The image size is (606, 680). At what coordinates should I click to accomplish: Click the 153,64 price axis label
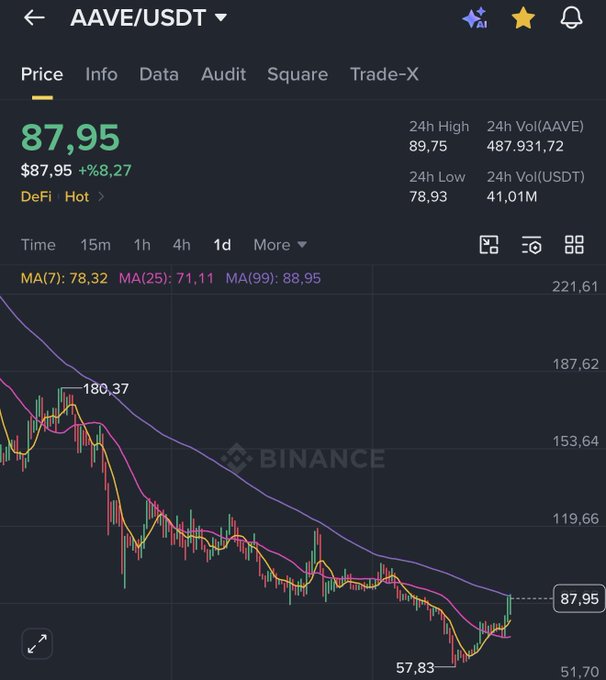(x=575, y=441)
